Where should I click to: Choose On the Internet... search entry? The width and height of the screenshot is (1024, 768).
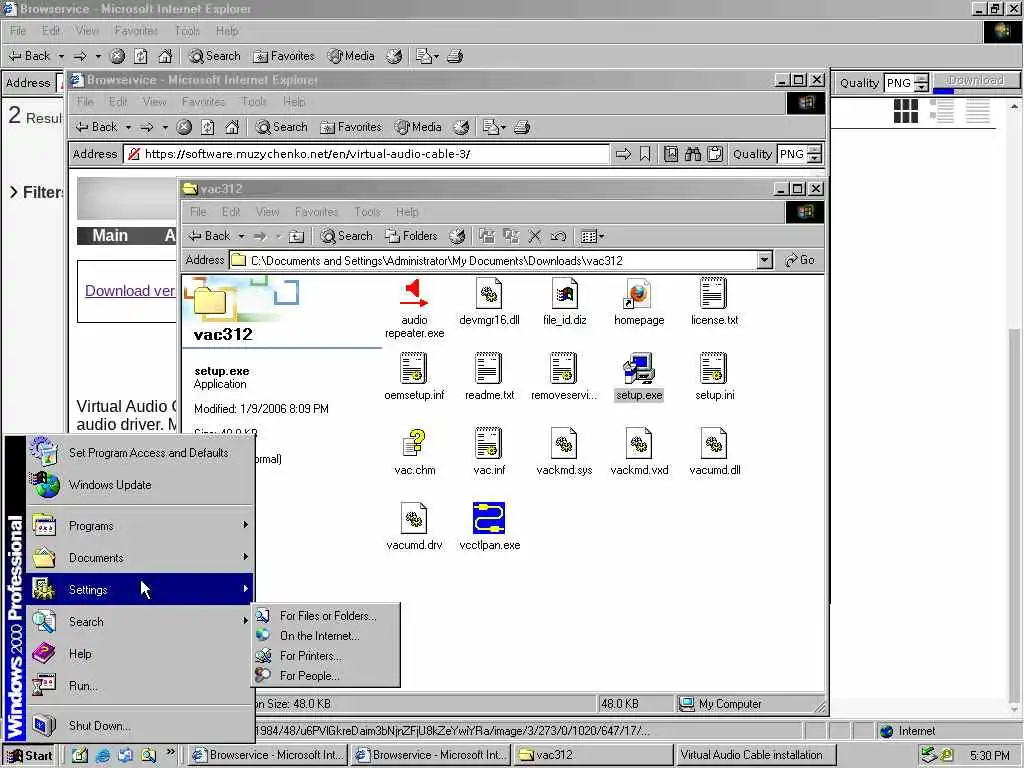pyautogui.click(x=327, y=635)
